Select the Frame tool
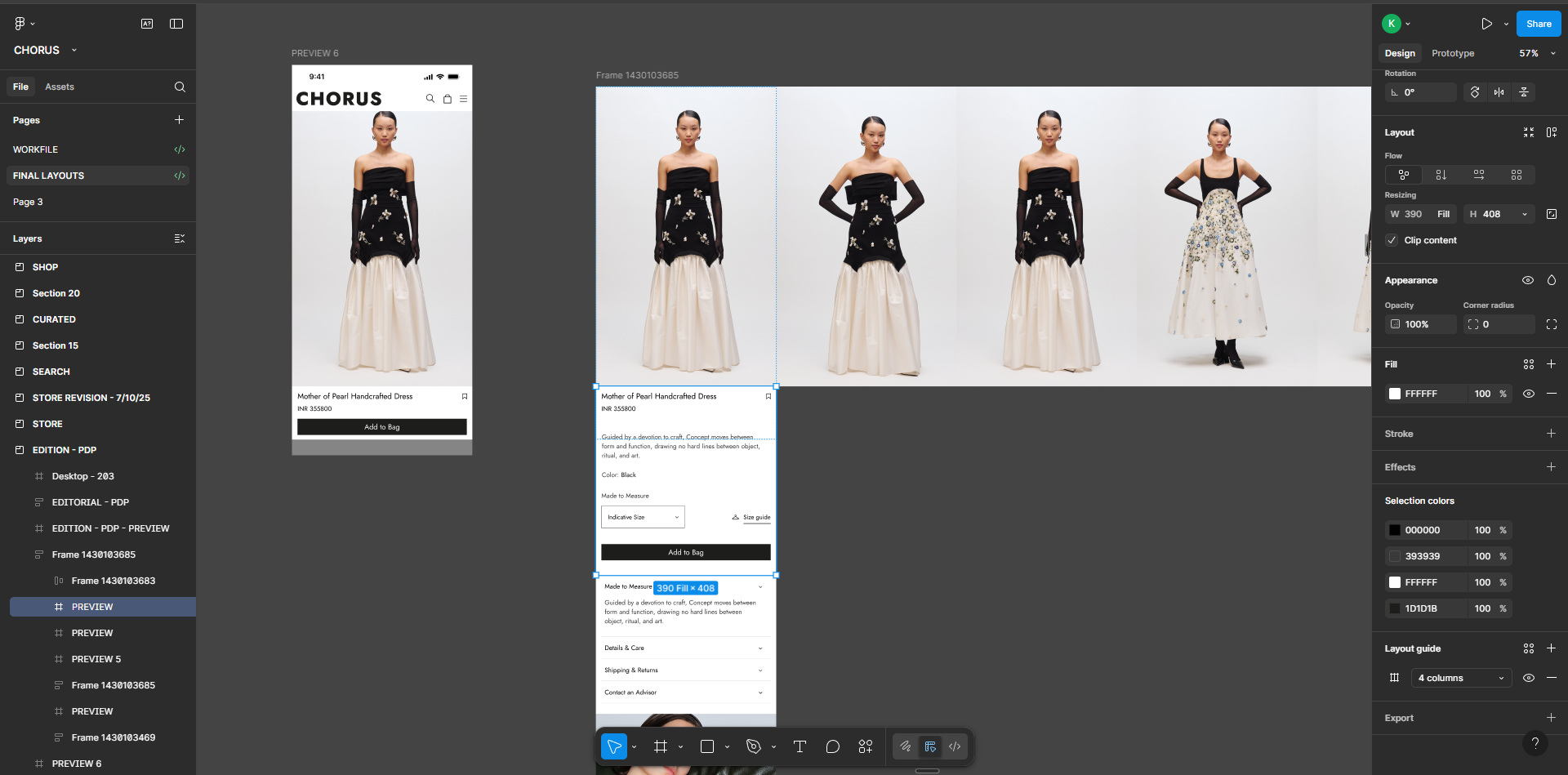The width and height of the screenshot is (1568, 775). (661, 746)
